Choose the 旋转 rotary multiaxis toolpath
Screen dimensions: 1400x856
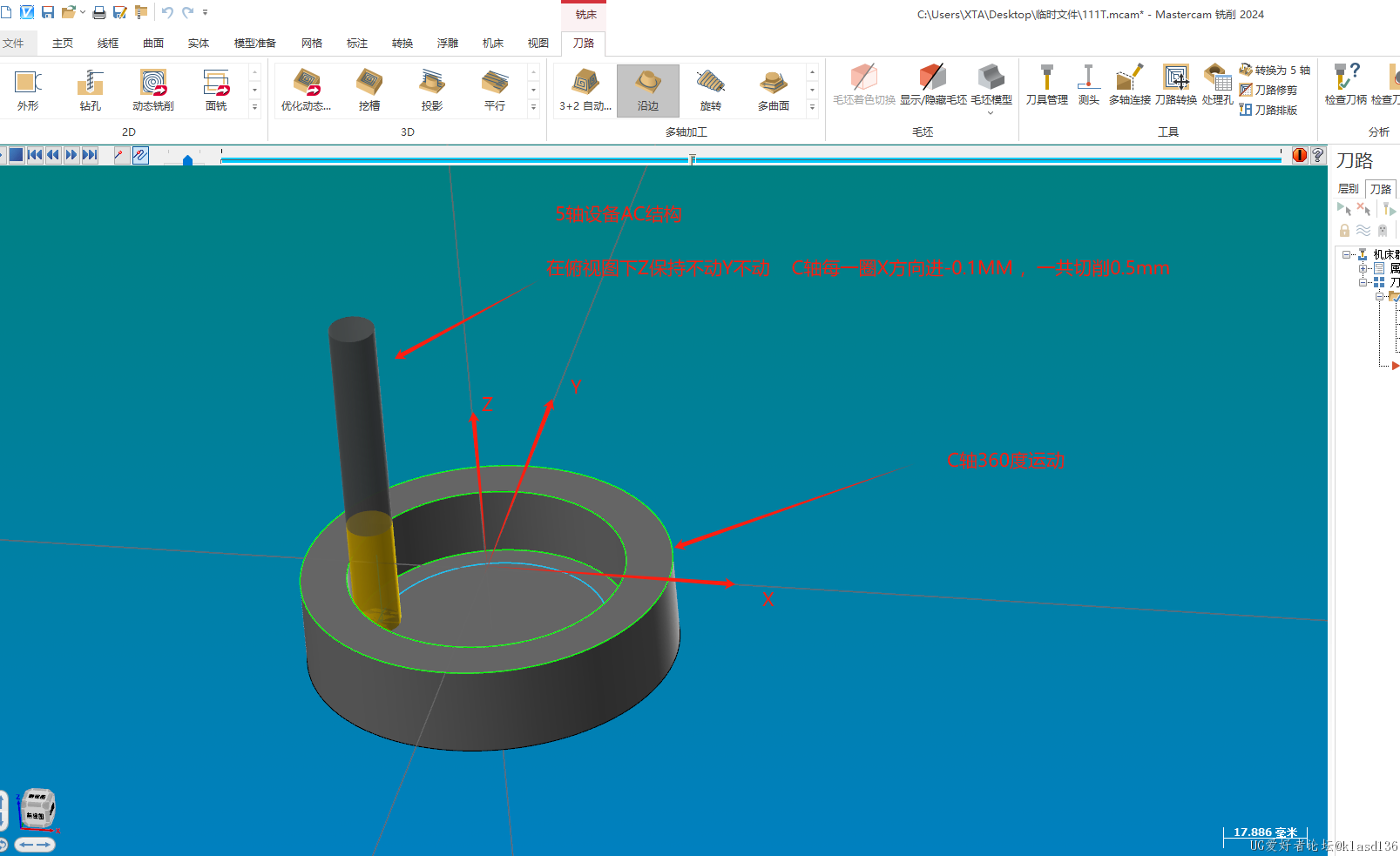pos(711,90)
